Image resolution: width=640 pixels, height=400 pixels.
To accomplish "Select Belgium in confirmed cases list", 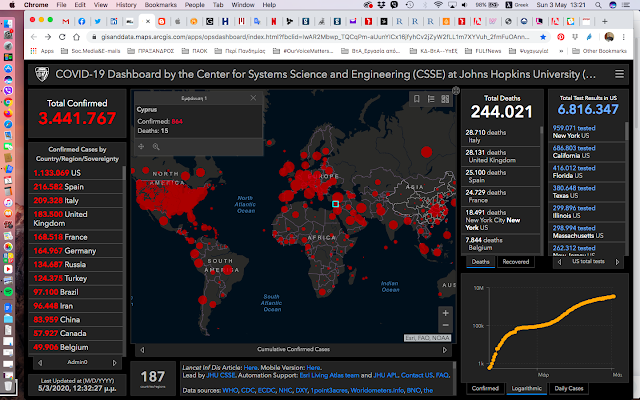I will (76, 347).
